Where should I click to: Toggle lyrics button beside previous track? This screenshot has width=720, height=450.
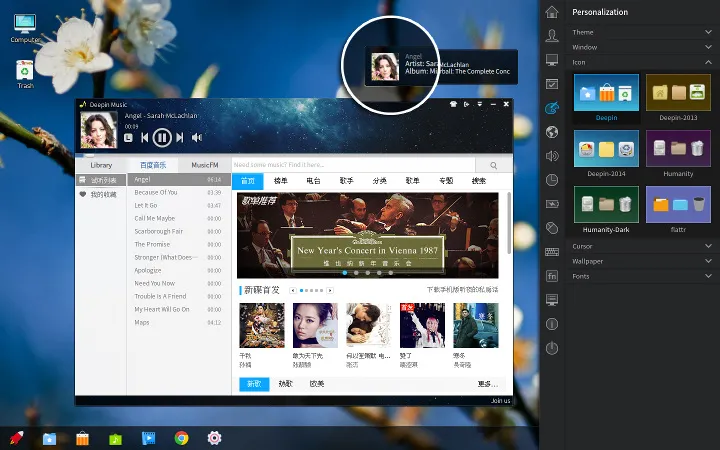(x=129, y=137)
